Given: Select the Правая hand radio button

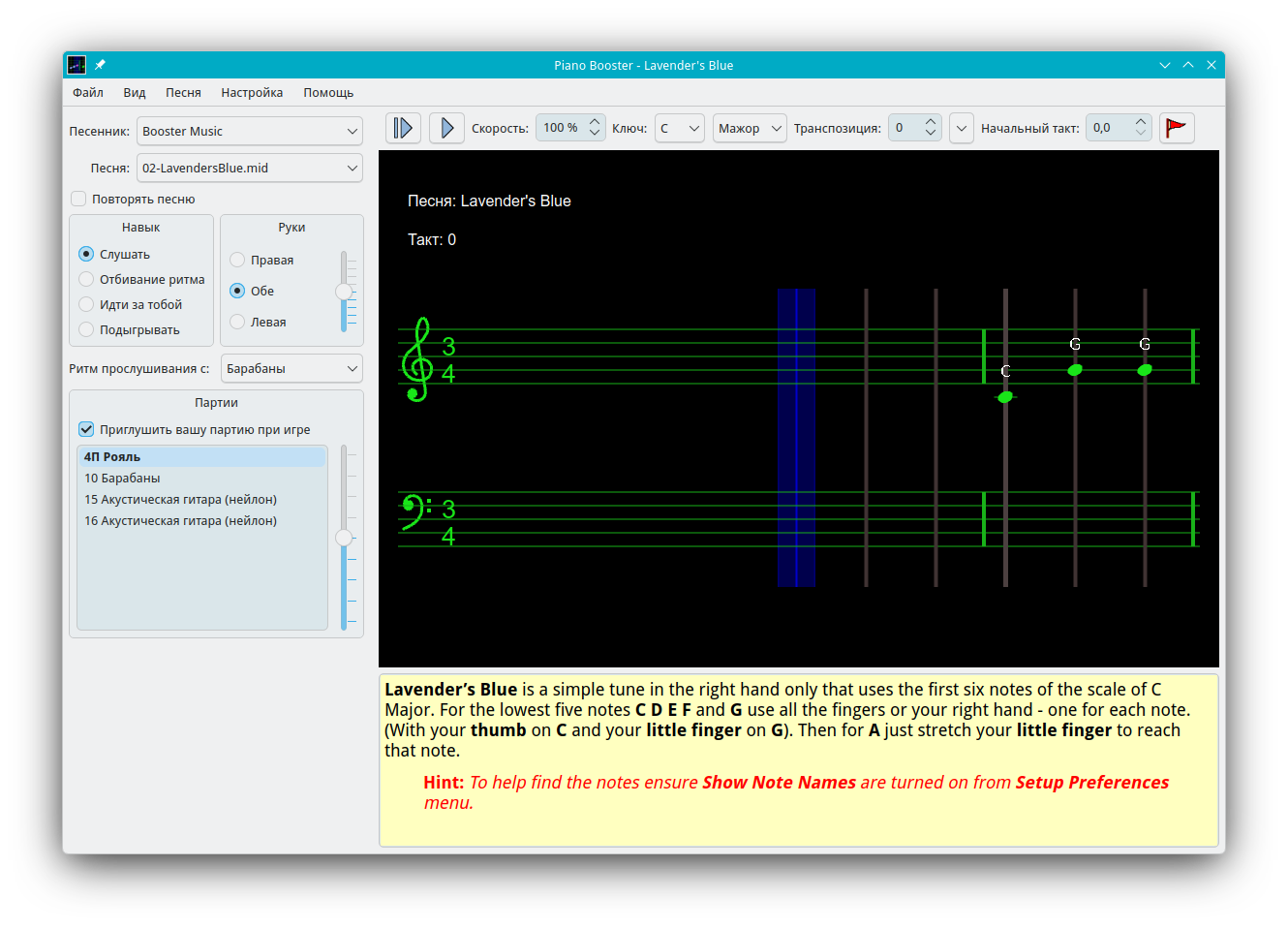Looking at the screenshot, I should 237,260.
